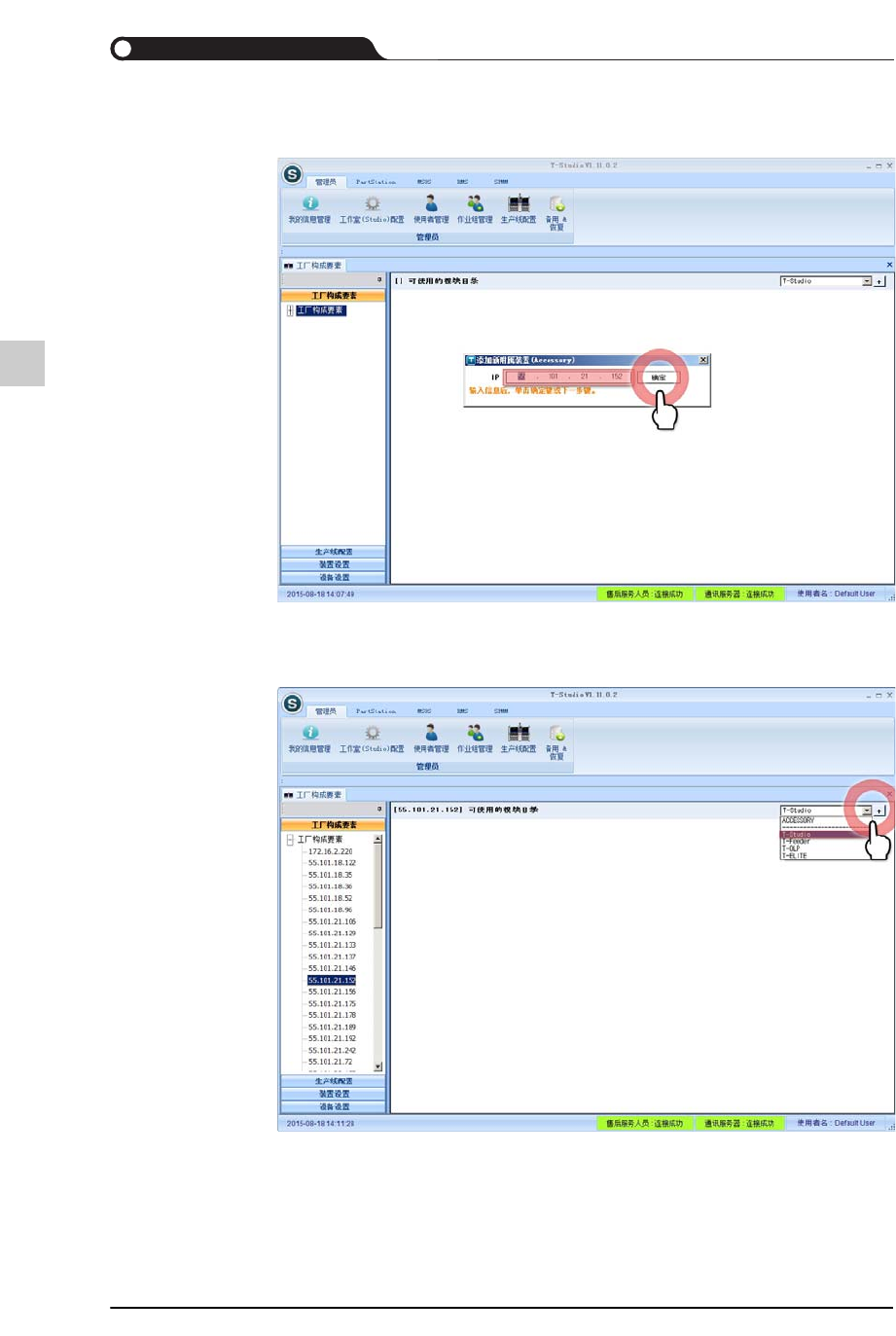Select tree item 55.101.21.178
The image size is (896, 1336).
(x=332, y=1015)
